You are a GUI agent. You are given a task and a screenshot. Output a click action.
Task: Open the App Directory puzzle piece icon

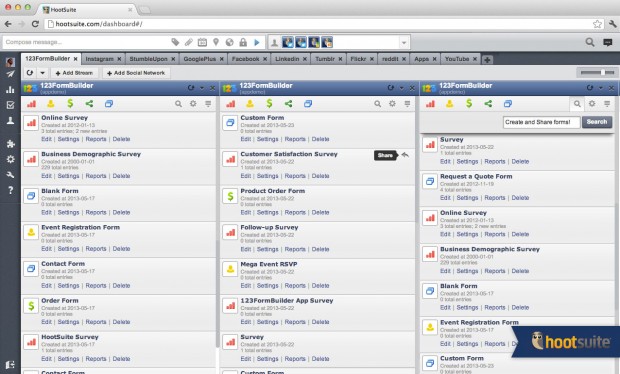(10, 144)
